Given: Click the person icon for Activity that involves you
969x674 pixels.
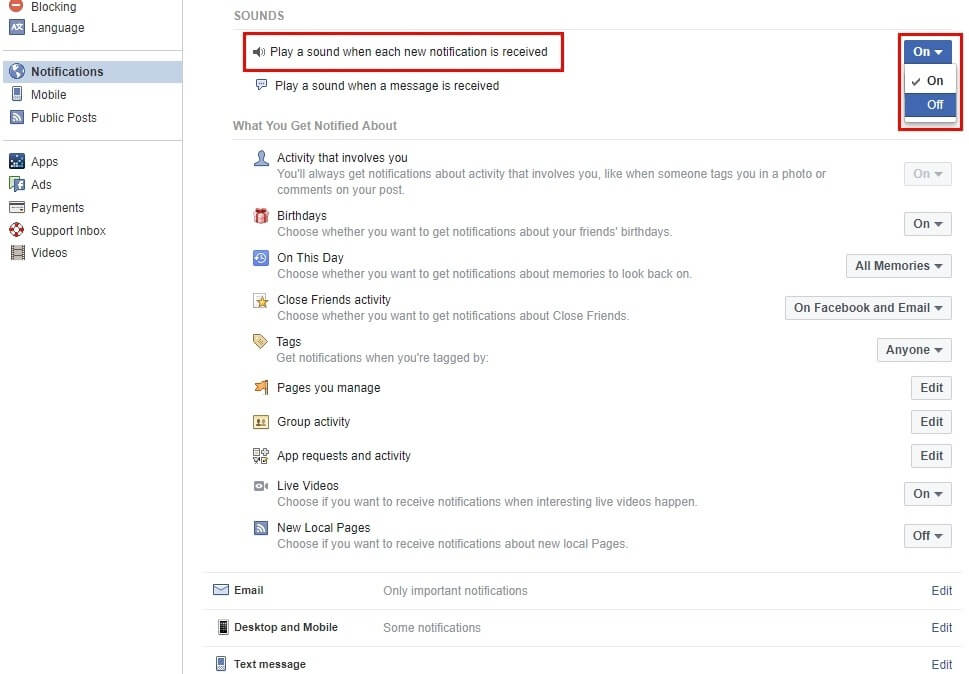Looking at the screenshot, I should [x=261, y=158].
